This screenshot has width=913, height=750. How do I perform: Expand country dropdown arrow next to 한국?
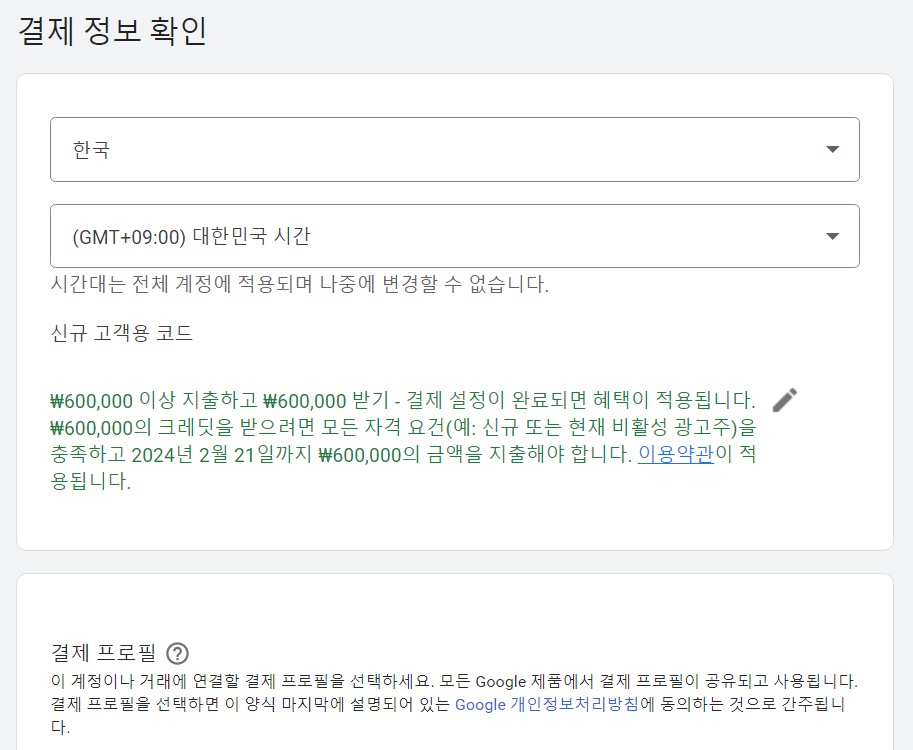(833, 149)
